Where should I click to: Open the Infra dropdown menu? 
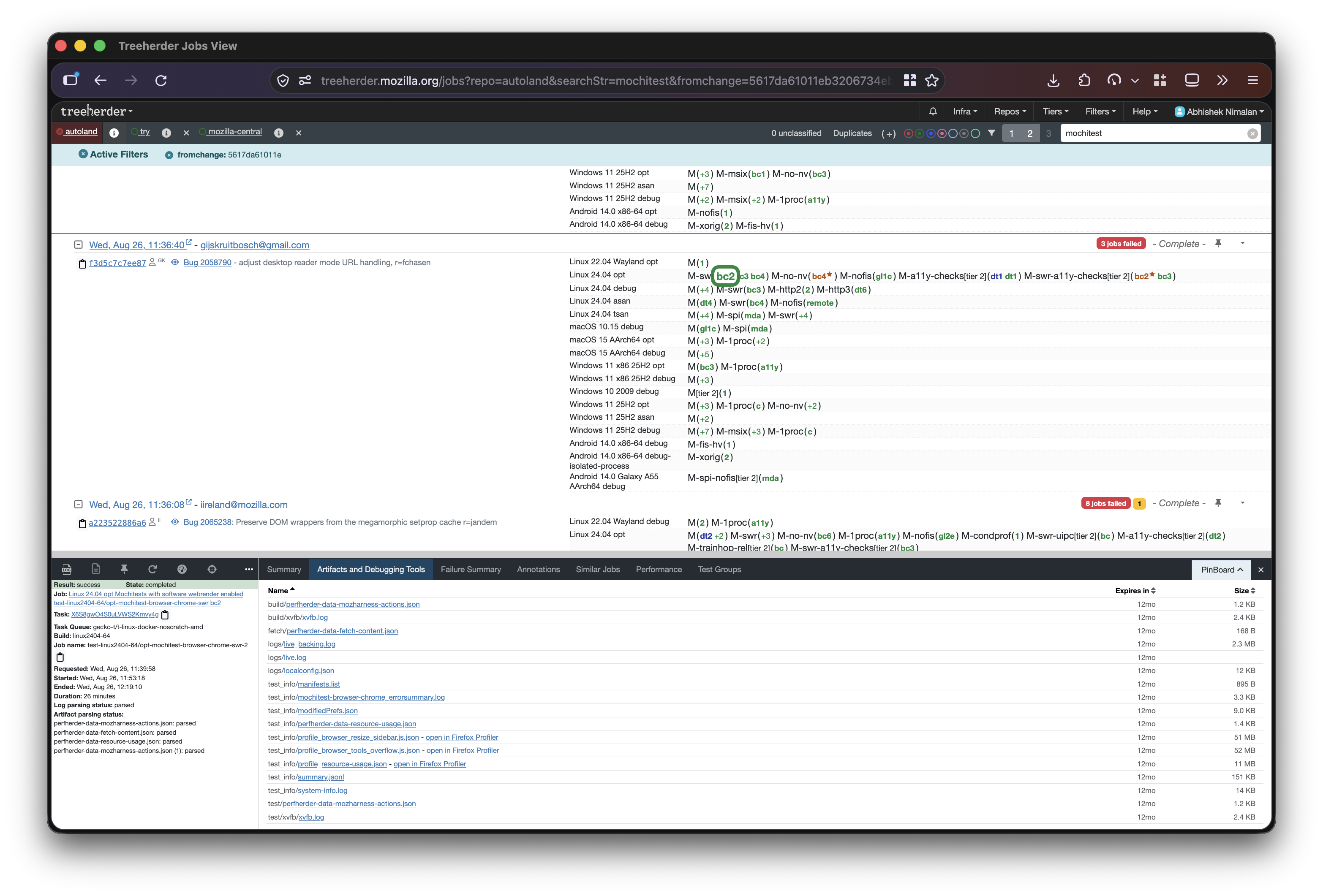(x=965, y=111)
